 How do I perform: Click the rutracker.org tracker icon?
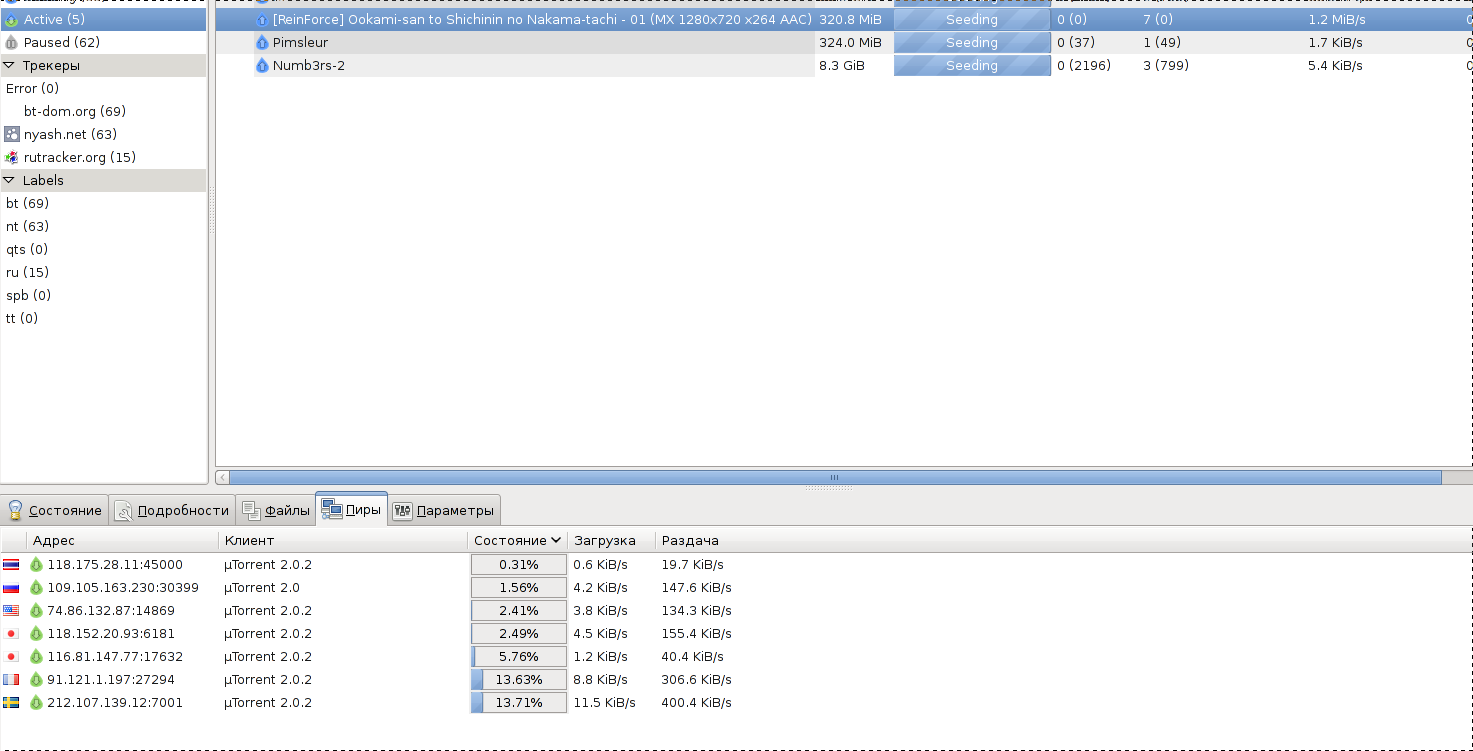[x=12, y=157]
